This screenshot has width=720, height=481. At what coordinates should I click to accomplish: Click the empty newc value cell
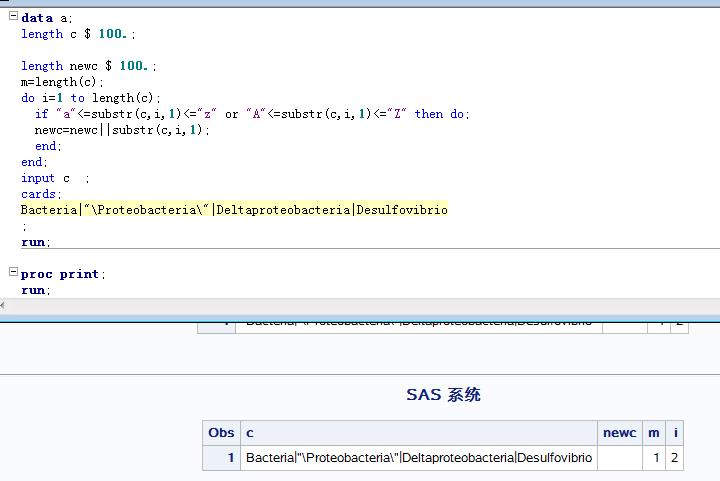620,458
